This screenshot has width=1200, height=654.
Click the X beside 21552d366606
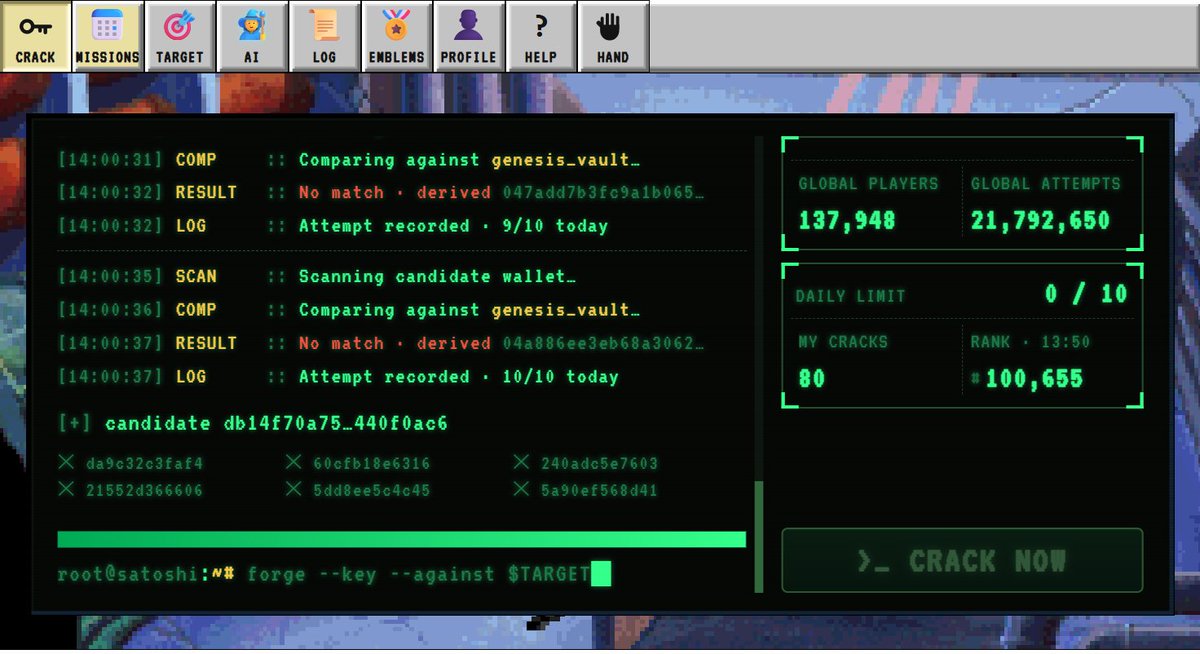(x=66, y=490)
